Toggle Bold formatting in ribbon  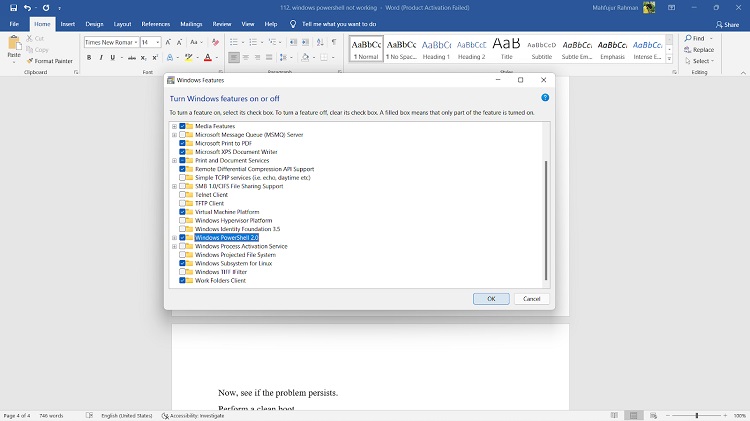(89, 58)
